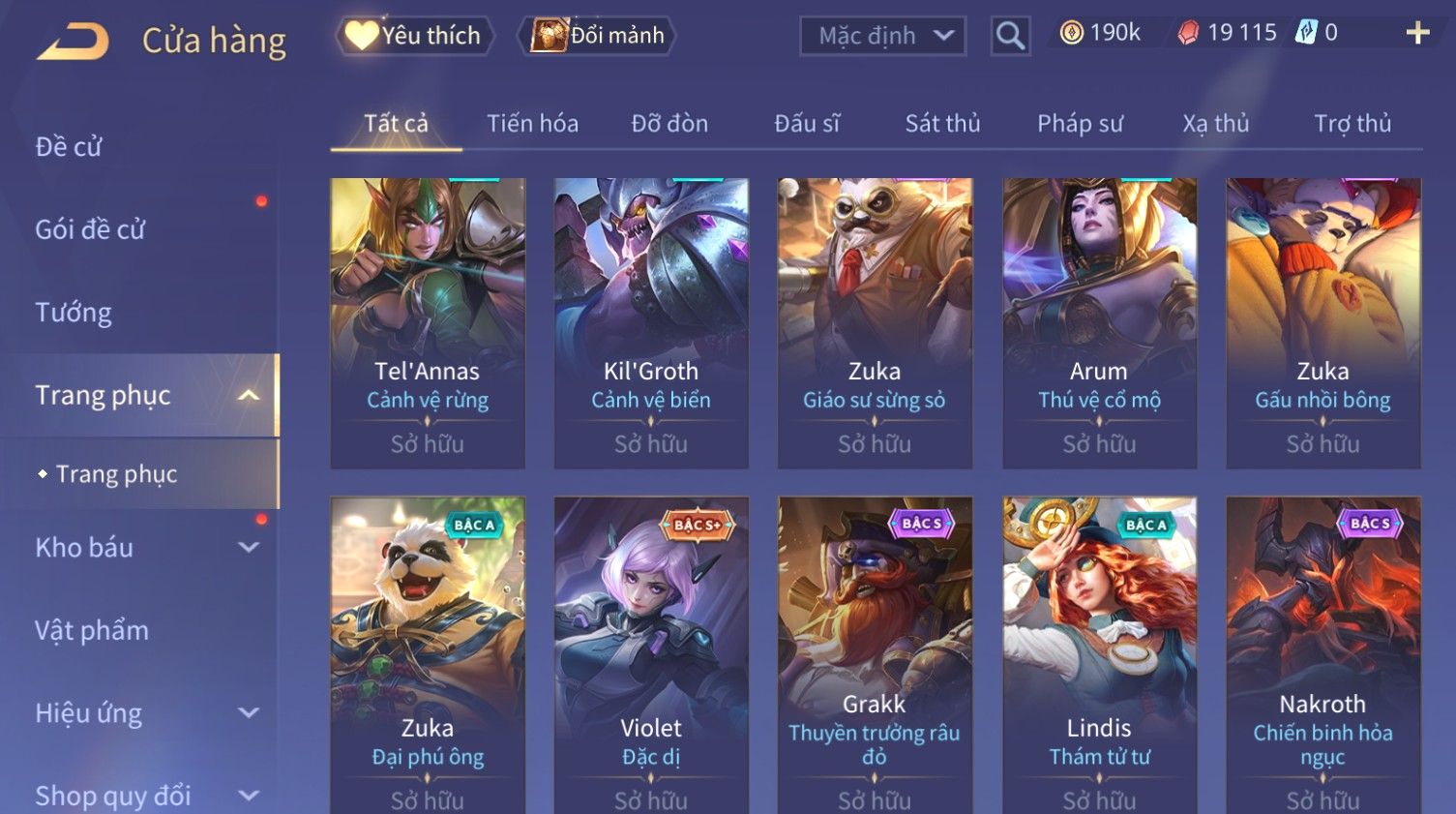This screenshot has width=1456, height=814.
Task: Open the search magnifier icon
Action: click(x=1010, y=36)
